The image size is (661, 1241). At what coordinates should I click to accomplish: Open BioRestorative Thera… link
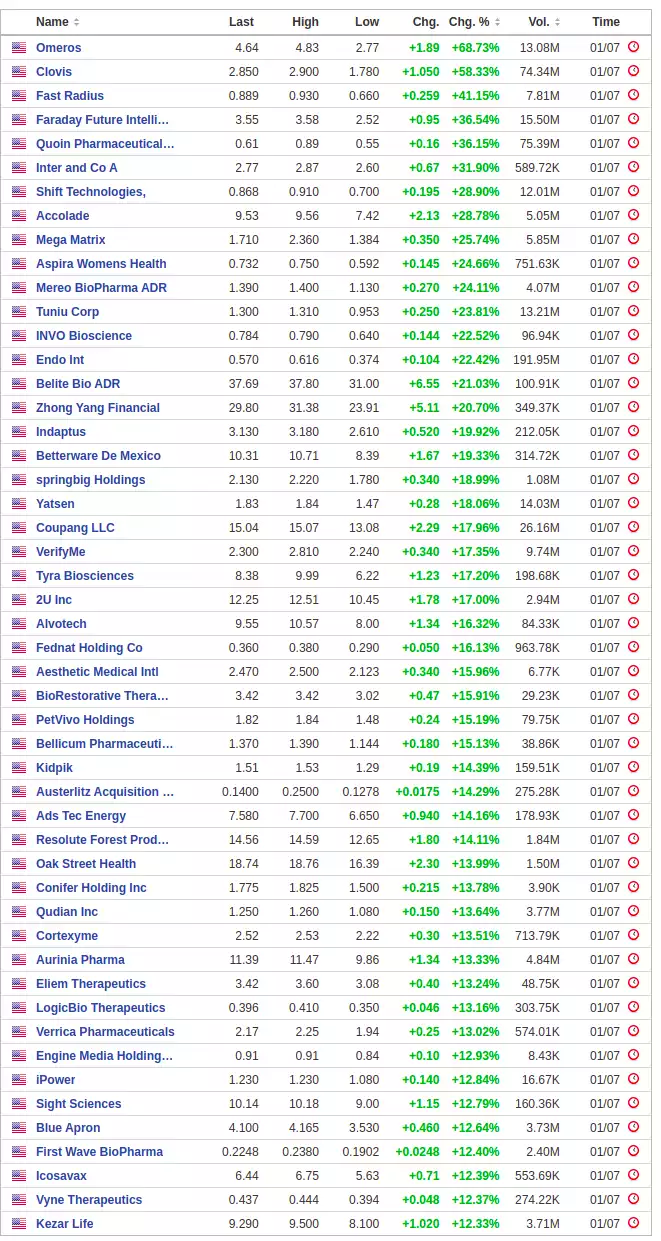[x=102, y=696]
